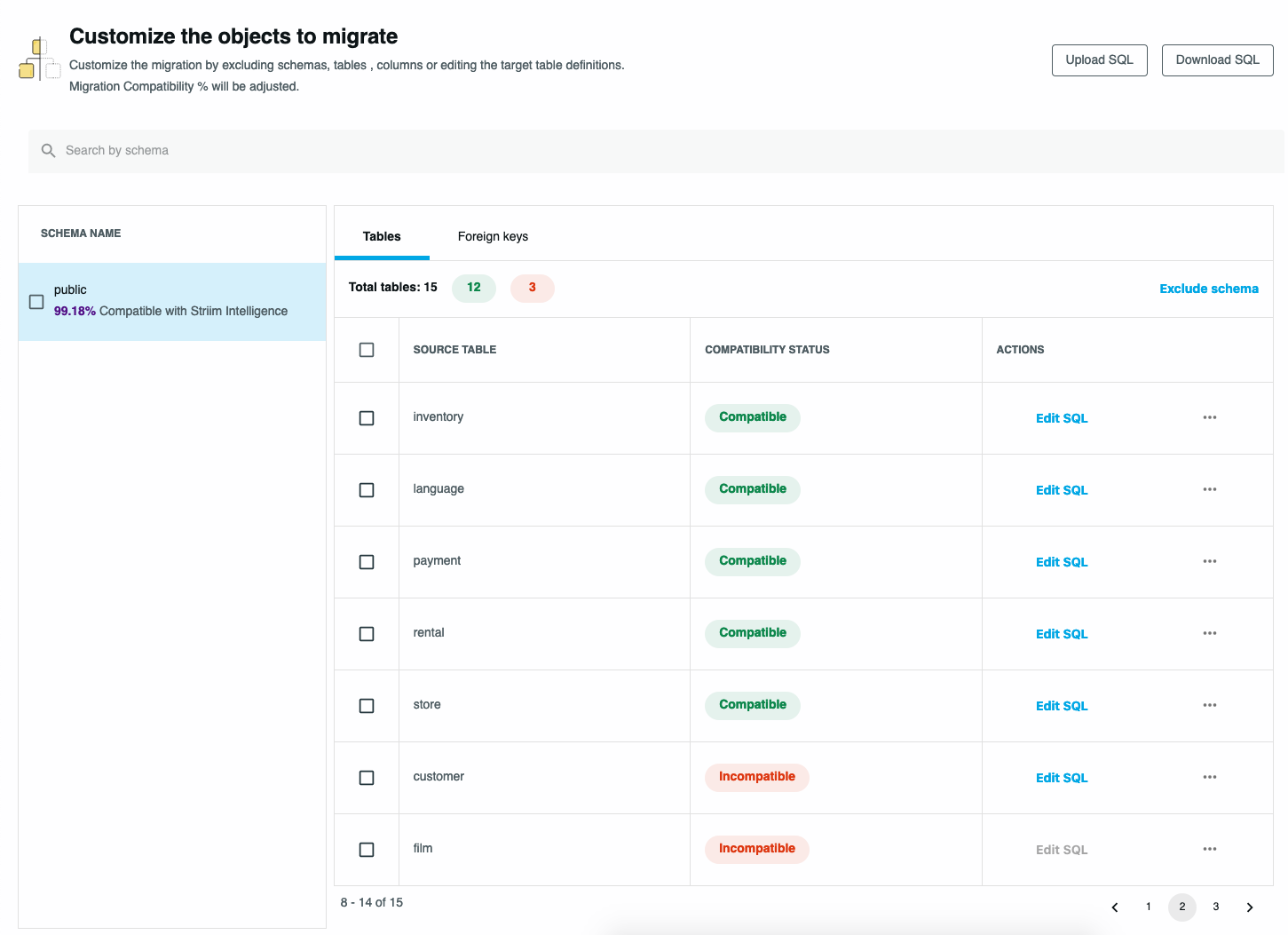This screenshot has height=935, width=1288.
Task: Click the Download SQL button
Action: tap(1217, 59)
